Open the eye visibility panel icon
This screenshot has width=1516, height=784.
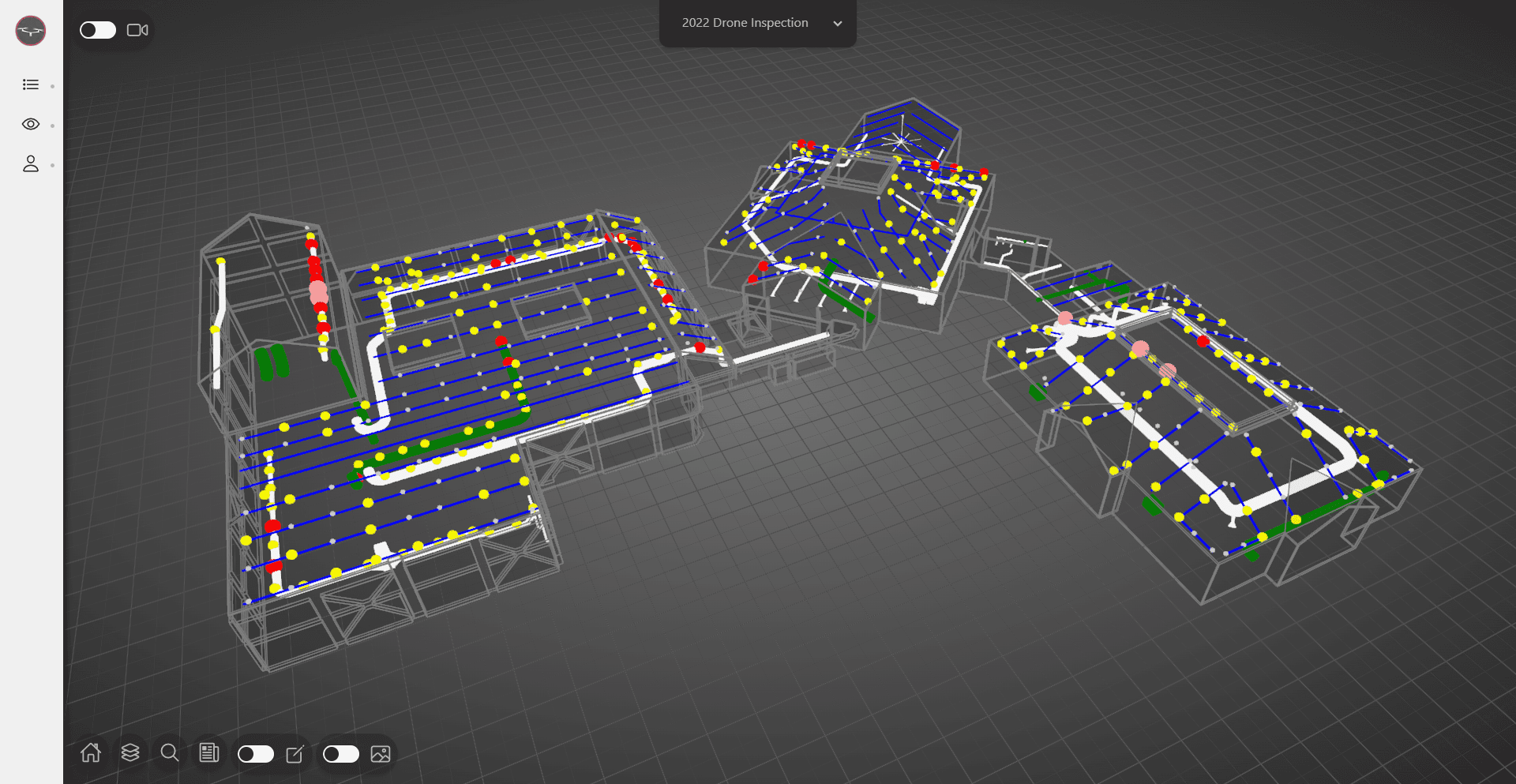(x=31, y=124)
